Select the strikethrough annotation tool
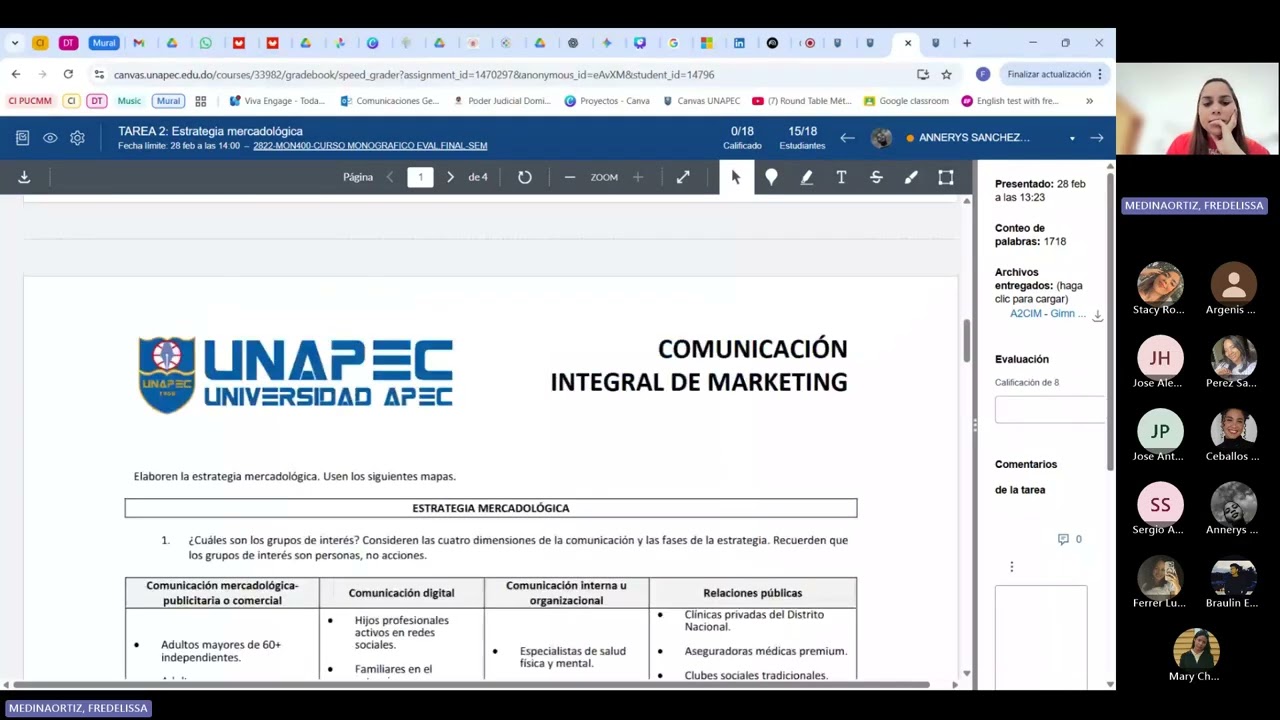The width and height of the screenshot is (1280, 720). (x=876, y=177)
